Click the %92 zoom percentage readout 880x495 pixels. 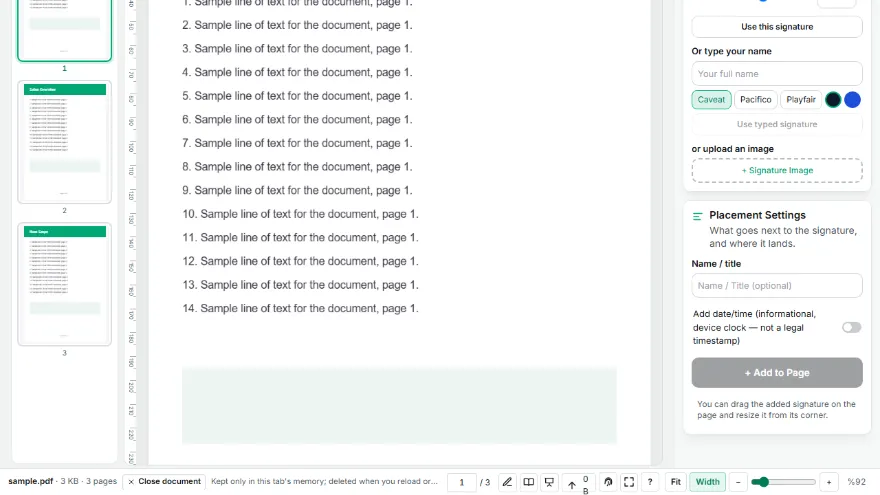(856, 482)
